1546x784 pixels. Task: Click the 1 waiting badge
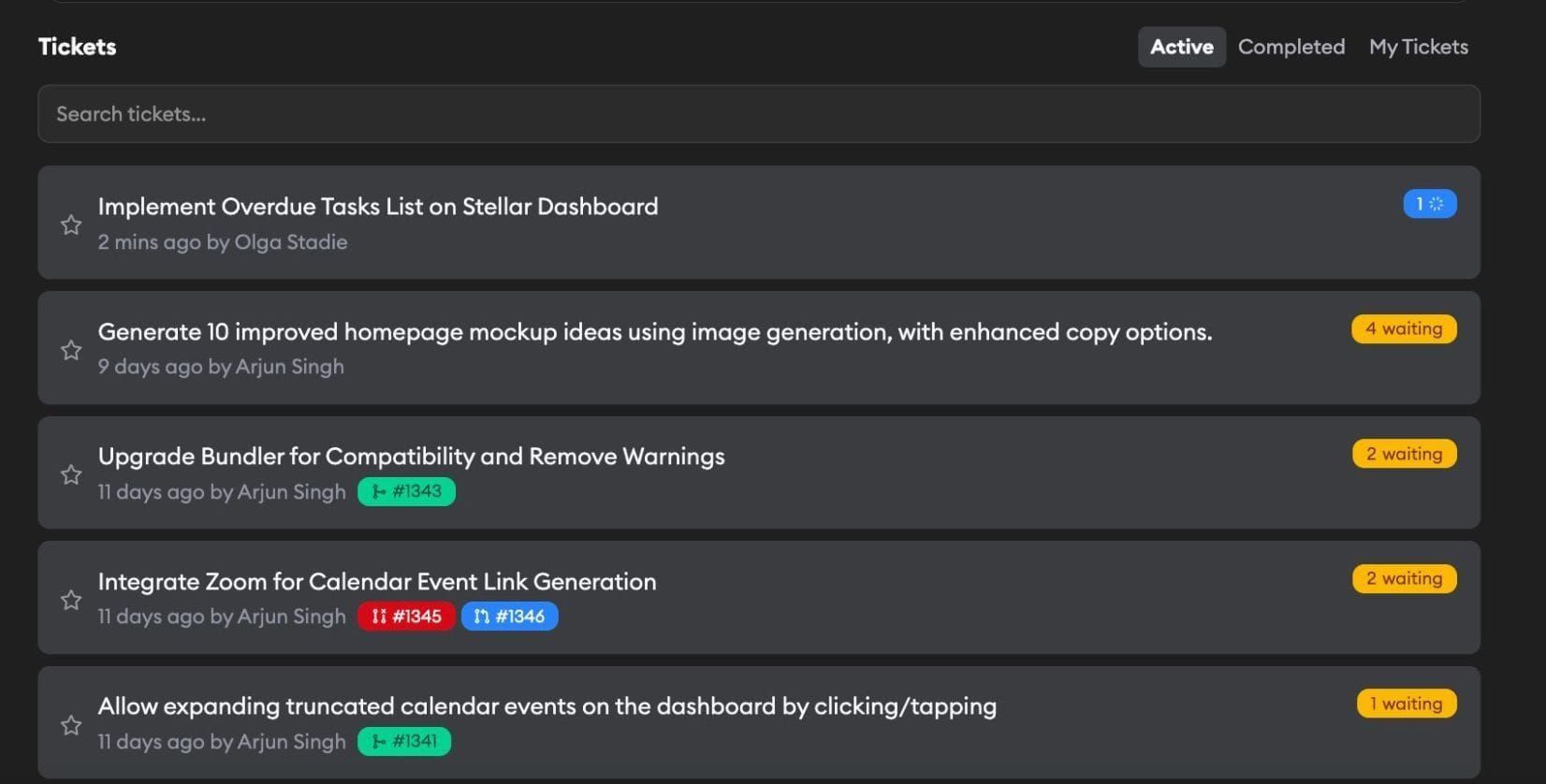1407,704
